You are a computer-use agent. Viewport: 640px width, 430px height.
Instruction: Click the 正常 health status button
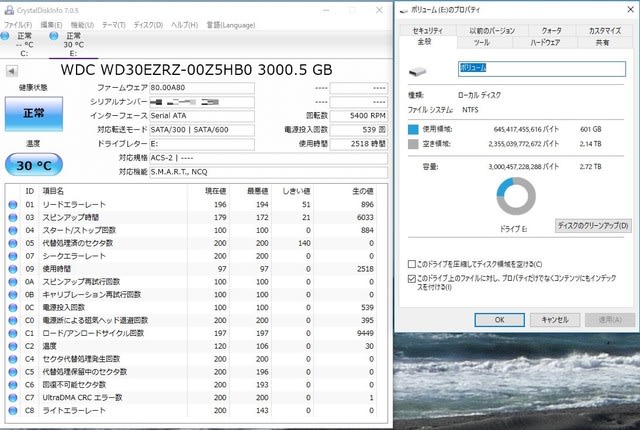coord(34,114)
